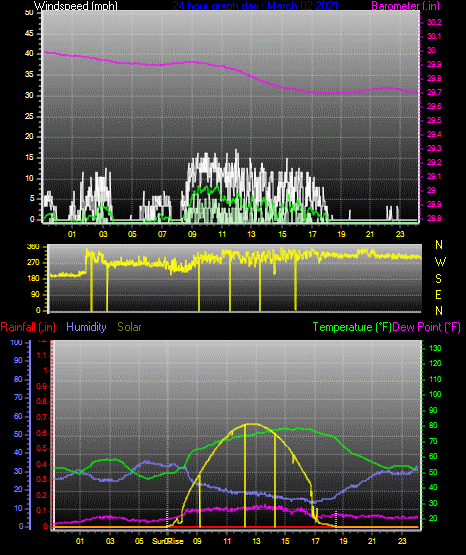This screenshot has height=555, width=466.
Task: Click hour label 19 under windspeed chart
Action: click(341, 234)
